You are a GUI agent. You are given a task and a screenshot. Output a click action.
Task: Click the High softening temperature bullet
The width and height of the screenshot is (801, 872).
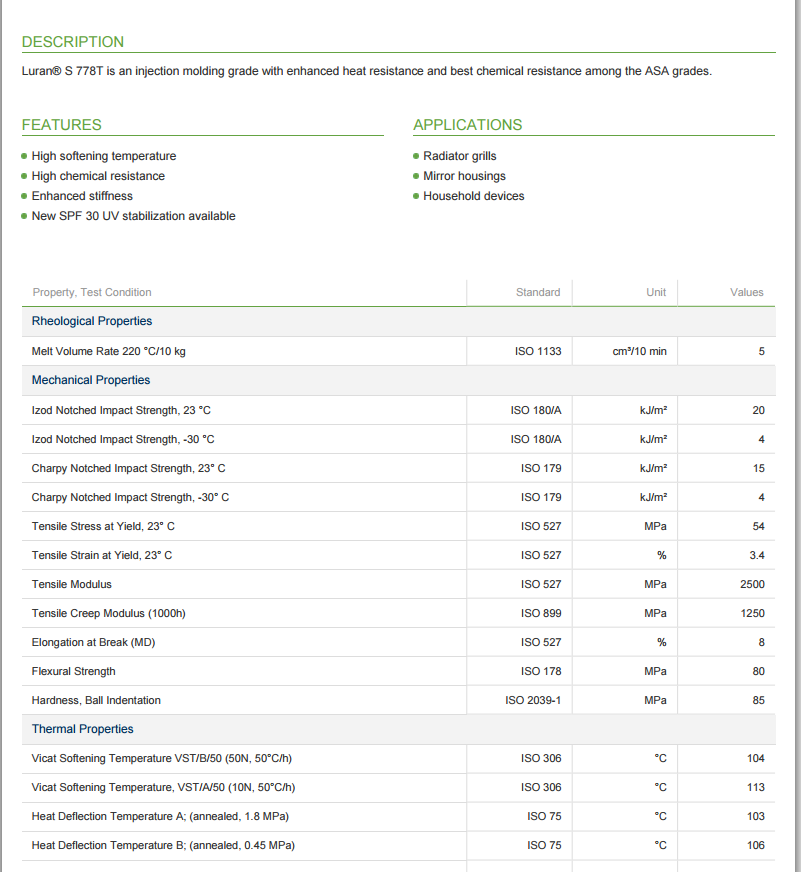104,156
